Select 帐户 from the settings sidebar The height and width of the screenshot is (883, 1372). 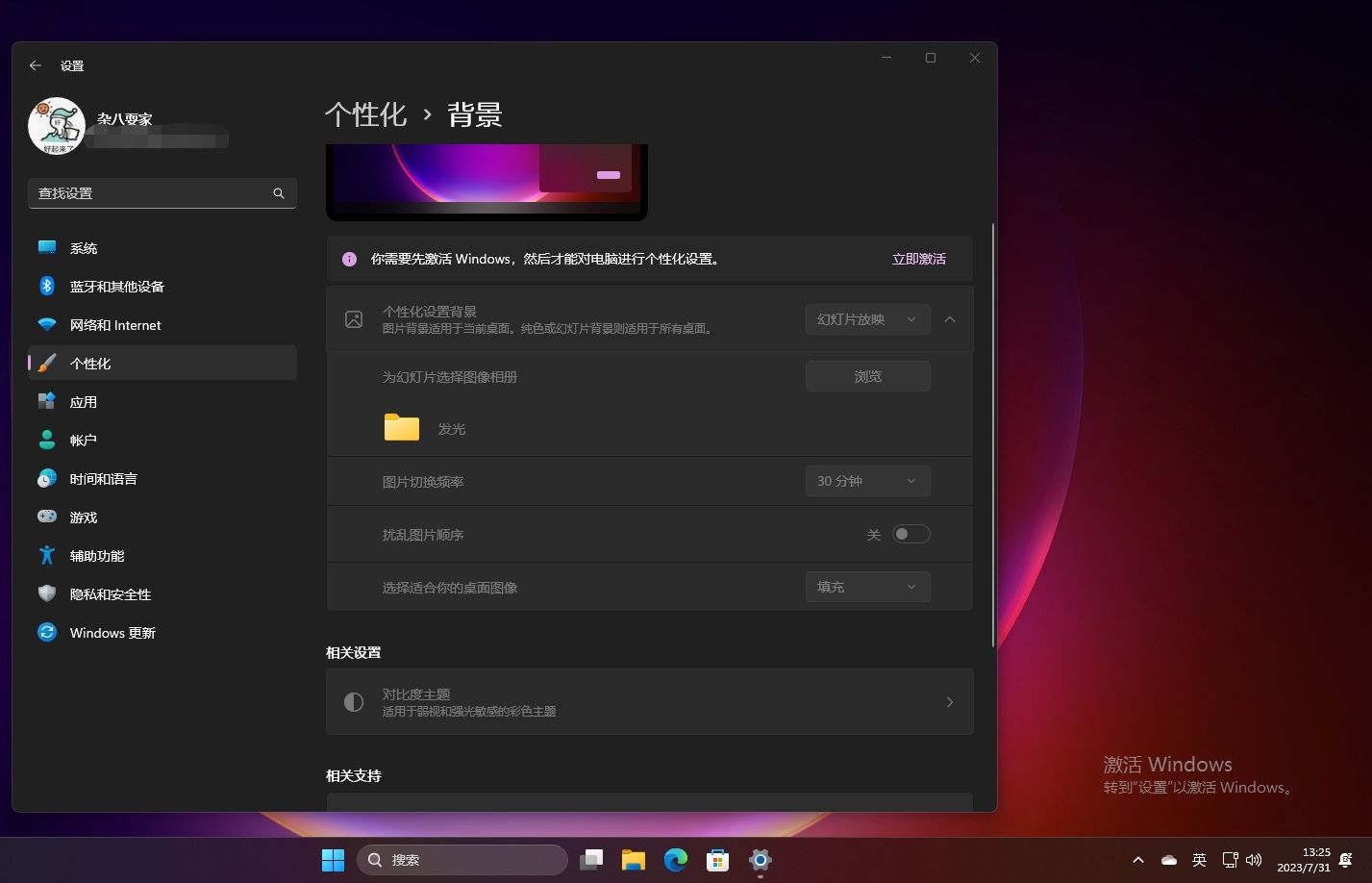[x=47, y=440]
